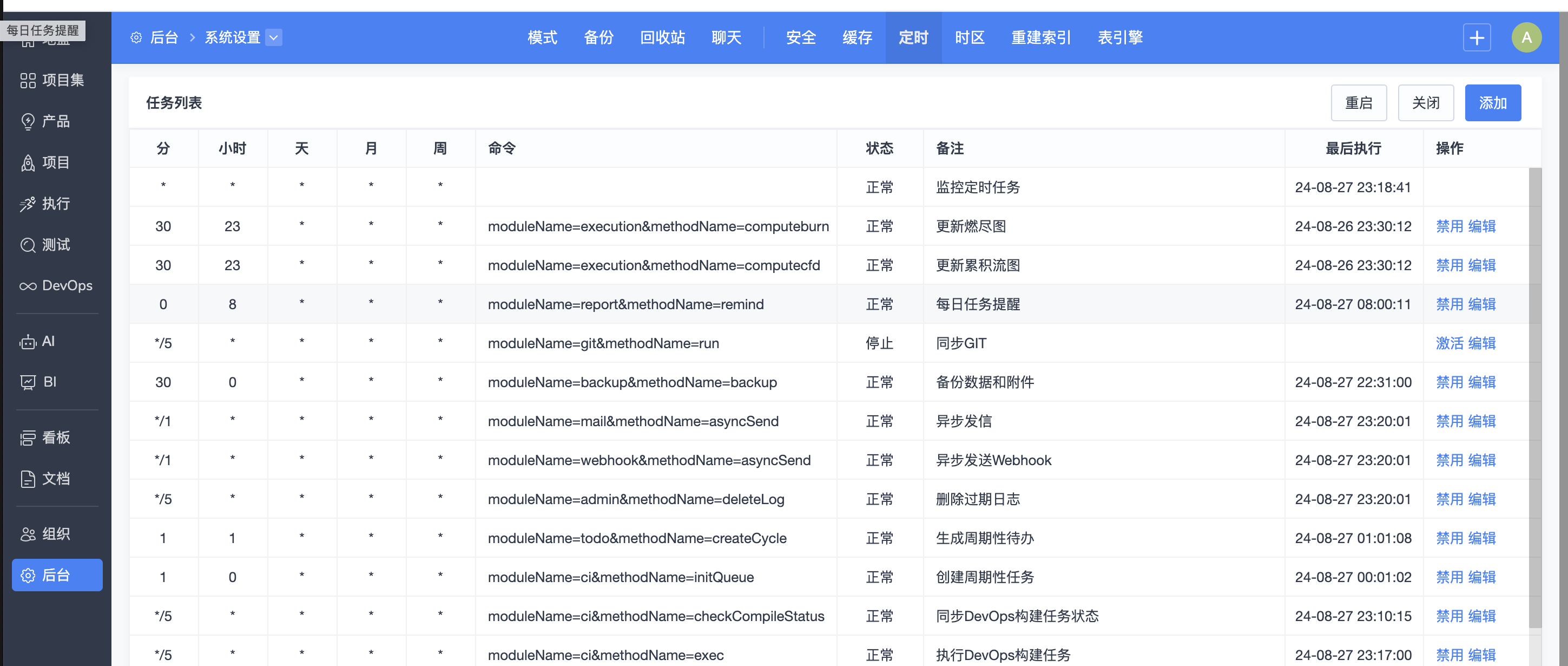Click the DevOps infinity icon
1568x666 pixels.
coord(28,286)
